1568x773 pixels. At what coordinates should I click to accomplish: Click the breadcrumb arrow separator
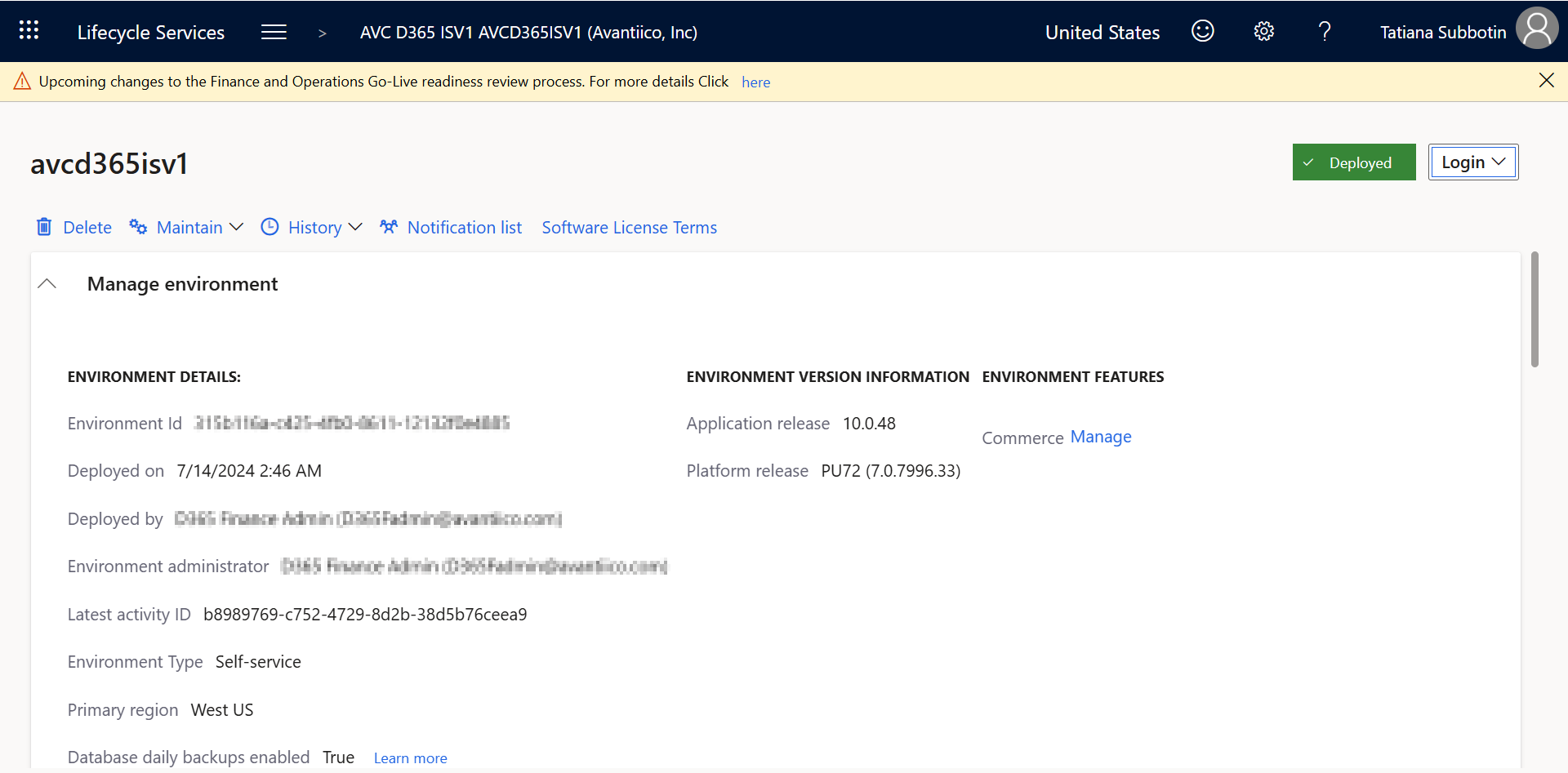(323, 33)
